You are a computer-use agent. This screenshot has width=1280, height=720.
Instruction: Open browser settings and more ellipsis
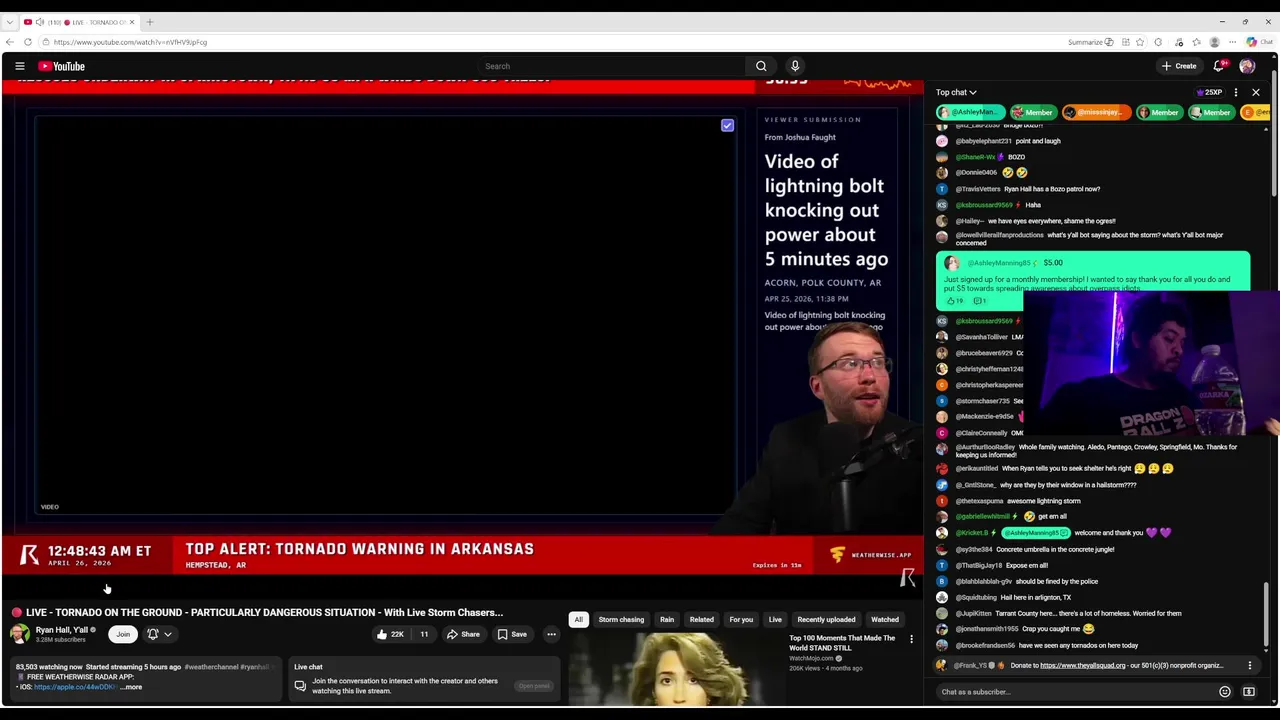tap(1232, 42)
